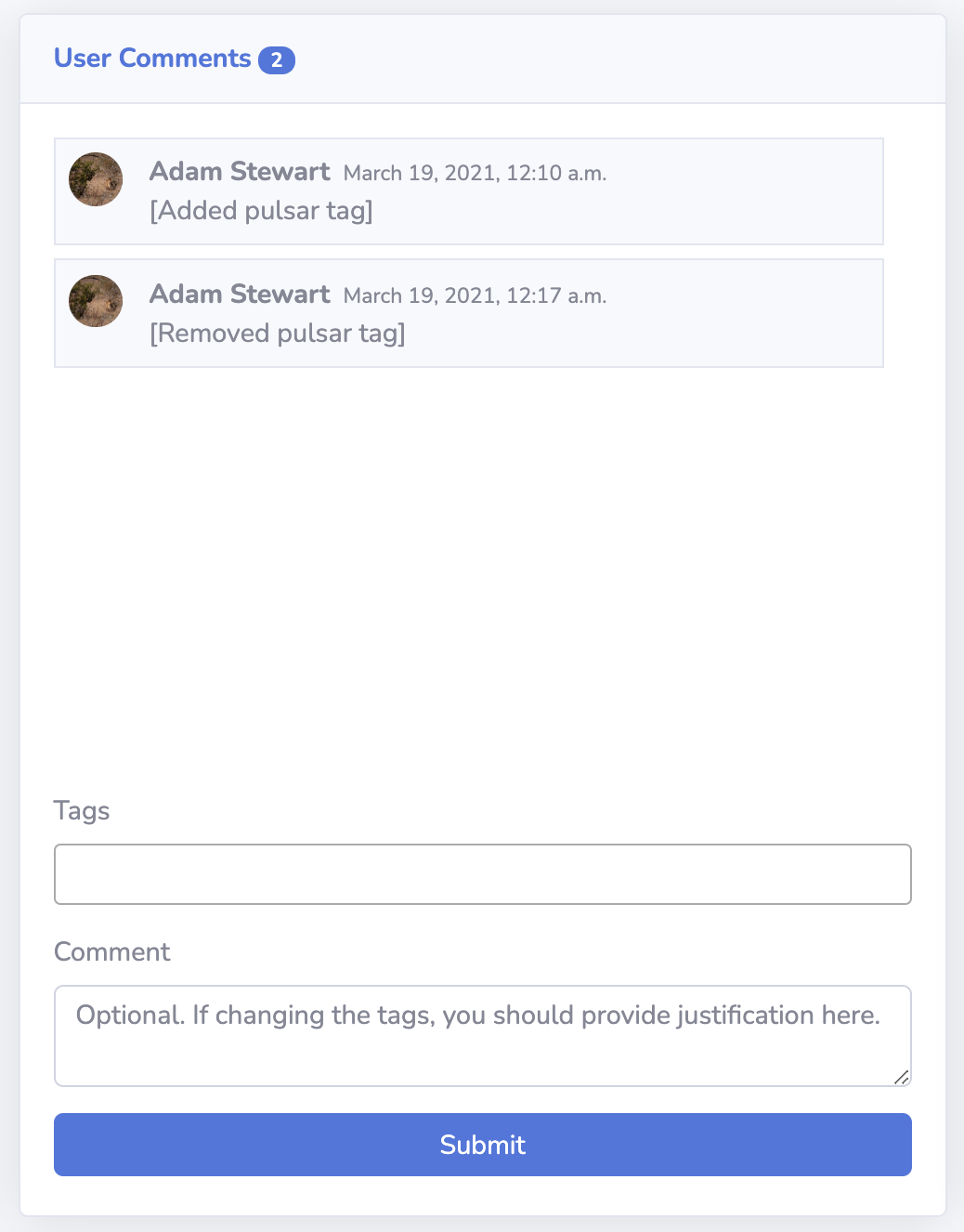Click the avatar beside the Added pulsar tag comment
The height and width of the screenshot is (1232, 964).
point(96,179)
